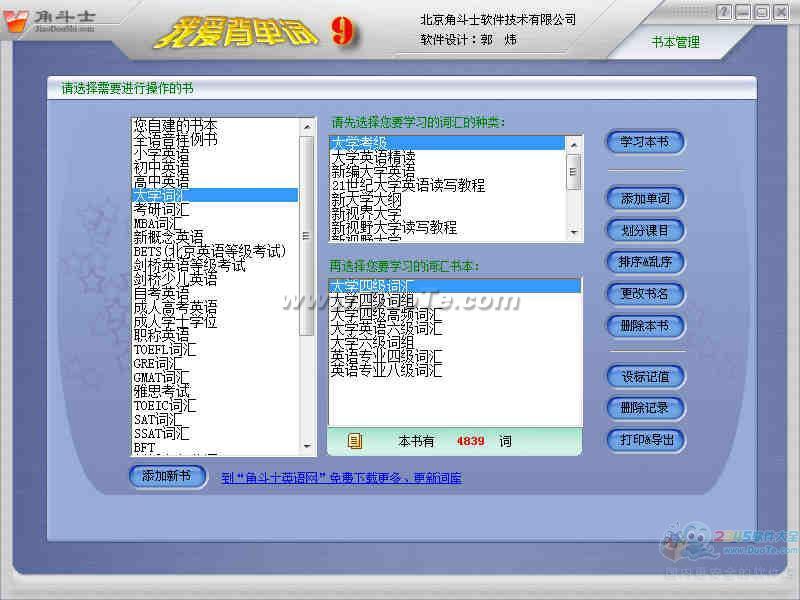Screen dimensions: 800x600
Task: Click the 角斗士 logo icon
Action: point(15,21)
